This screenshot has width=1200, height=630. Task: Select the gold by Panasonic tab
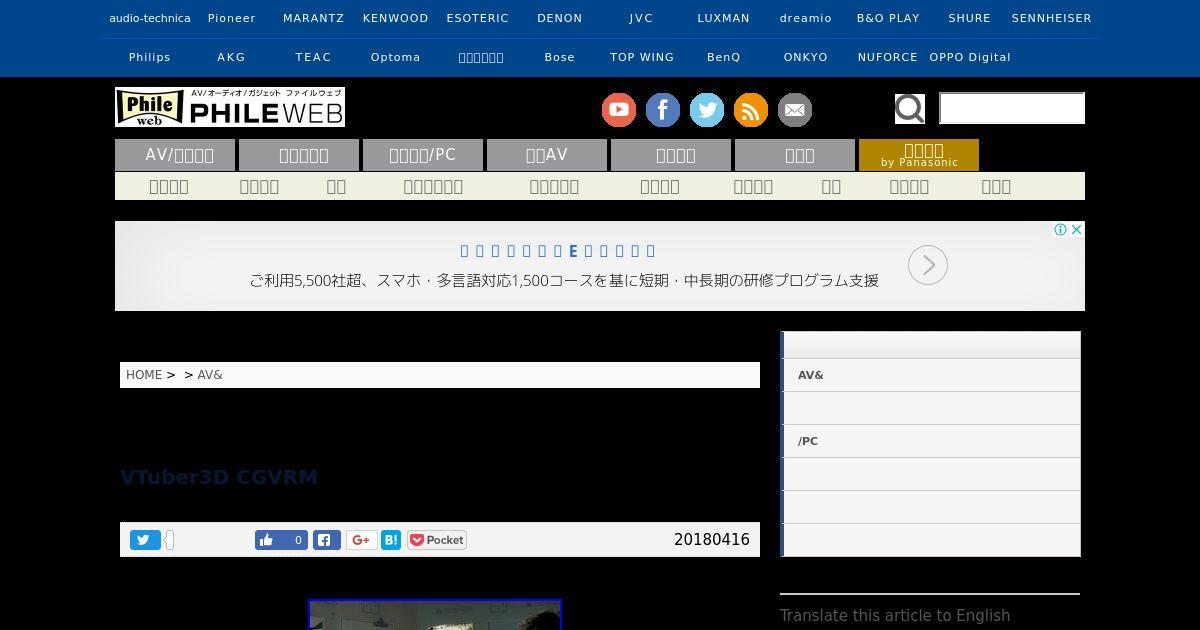pyautogui.click(x=919, y=155)
